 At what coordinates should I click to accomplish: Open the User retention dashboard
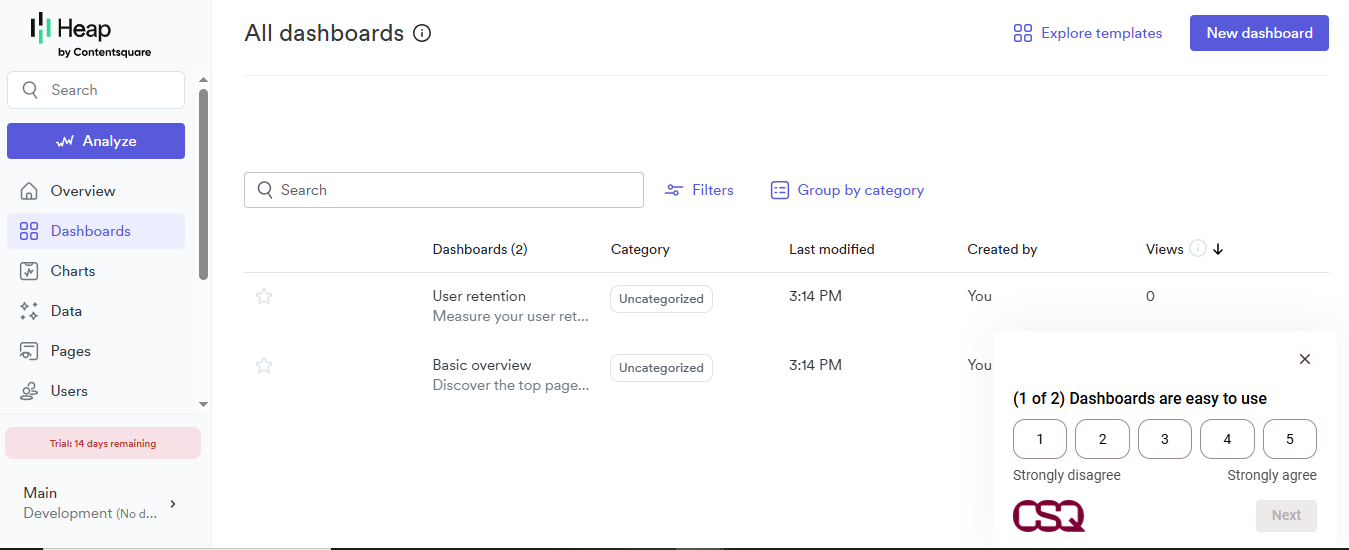479,296
